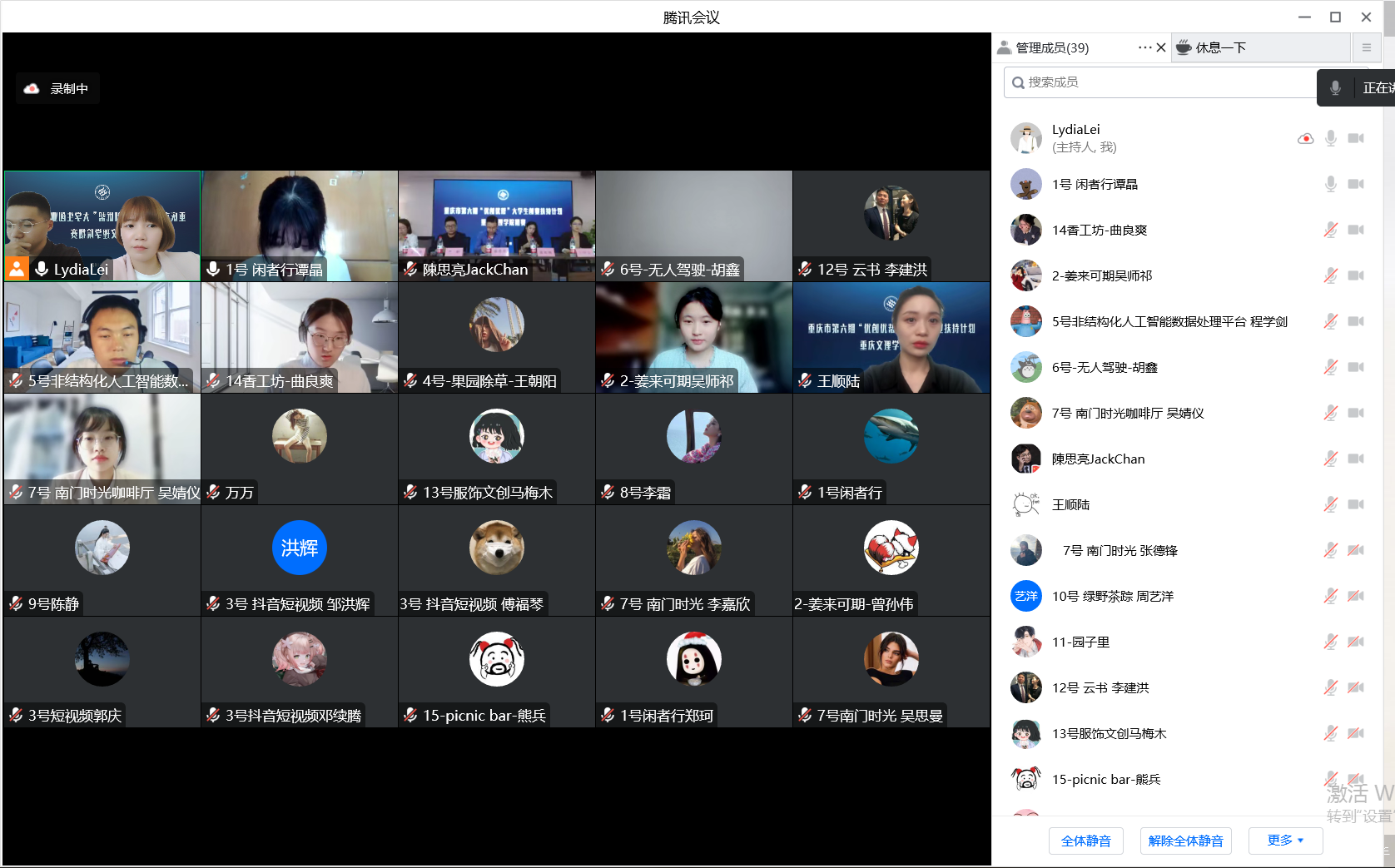Select the 管理成员(39) tab
The width and height of the screenshot is (1395, 868).
coord(1052,47)
